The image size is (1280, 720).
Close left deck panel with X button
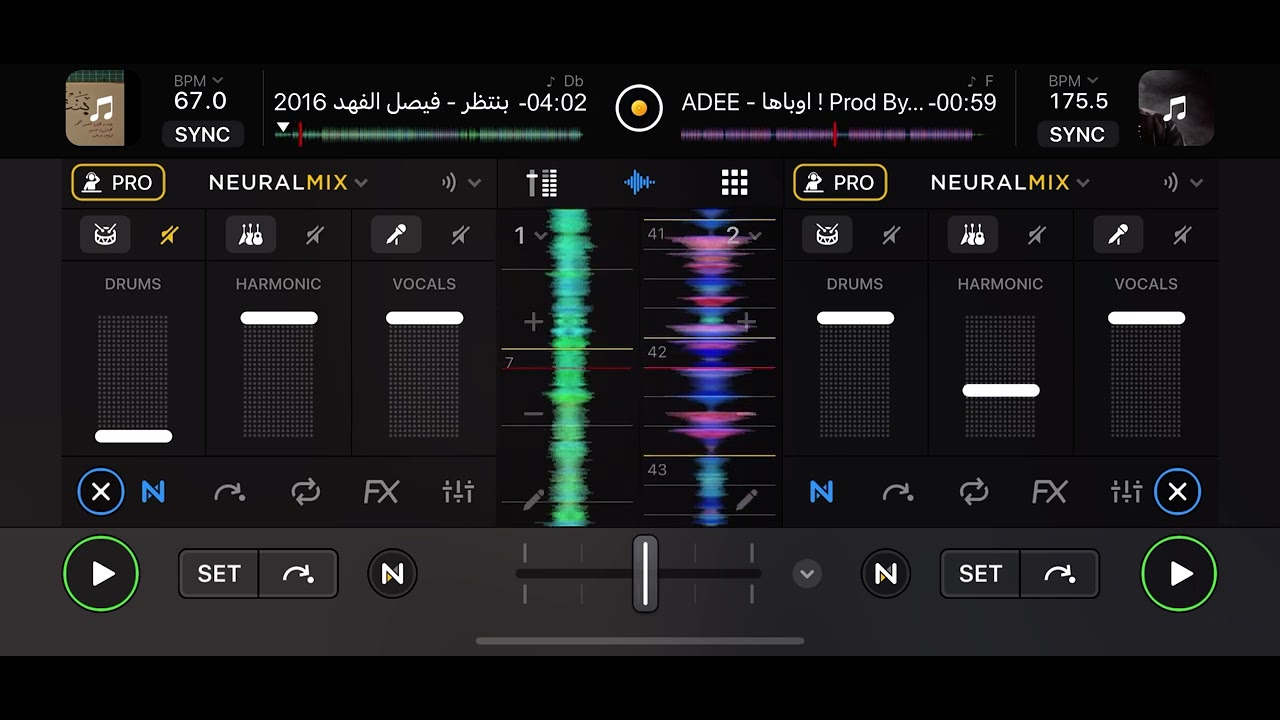tap(101, 491)
